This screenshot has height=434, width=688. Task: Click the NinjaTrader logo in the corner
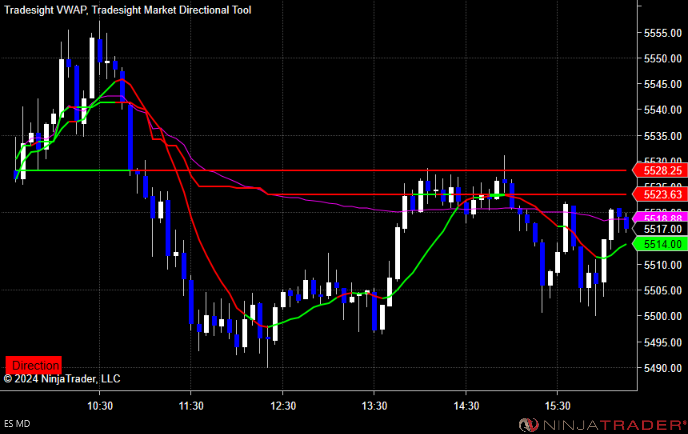[x=602, y=424]
